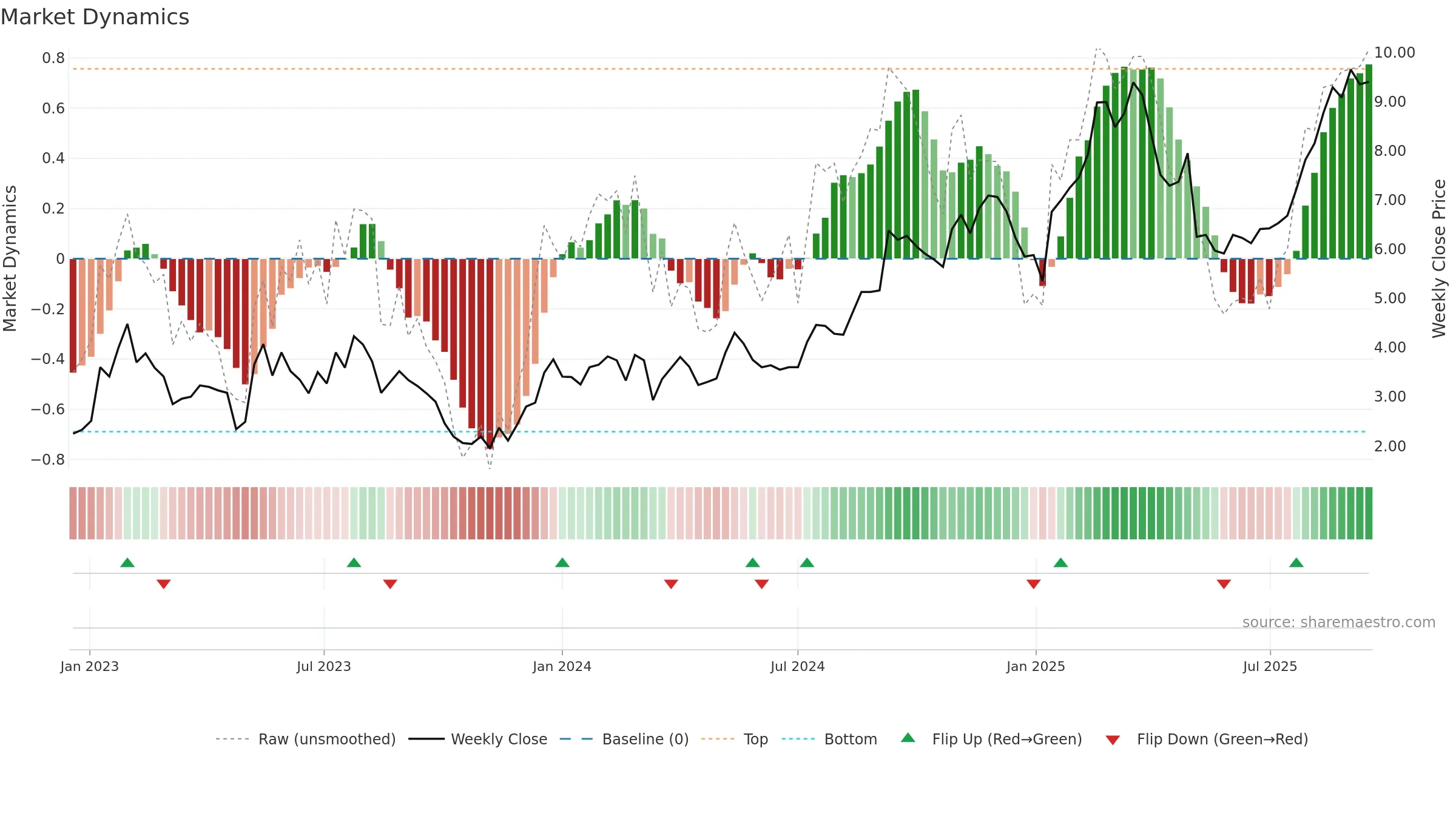Click the source: sharemaestro.com text
The width and height of the screenshot is (1456, 819).
click(1339, 622)
